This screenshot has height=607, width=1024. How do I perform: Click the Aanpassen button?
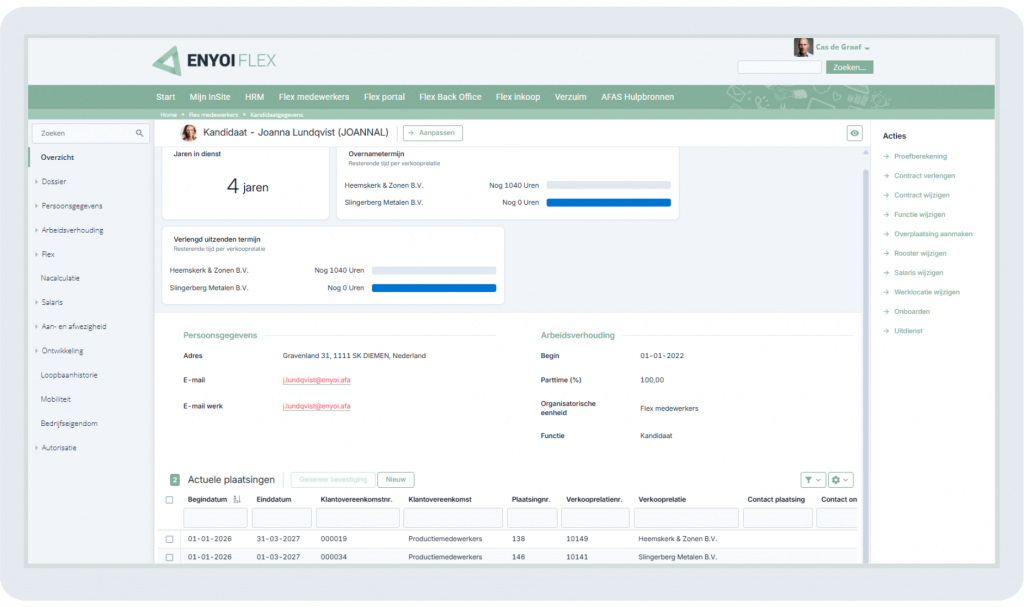tap(432, 133)
